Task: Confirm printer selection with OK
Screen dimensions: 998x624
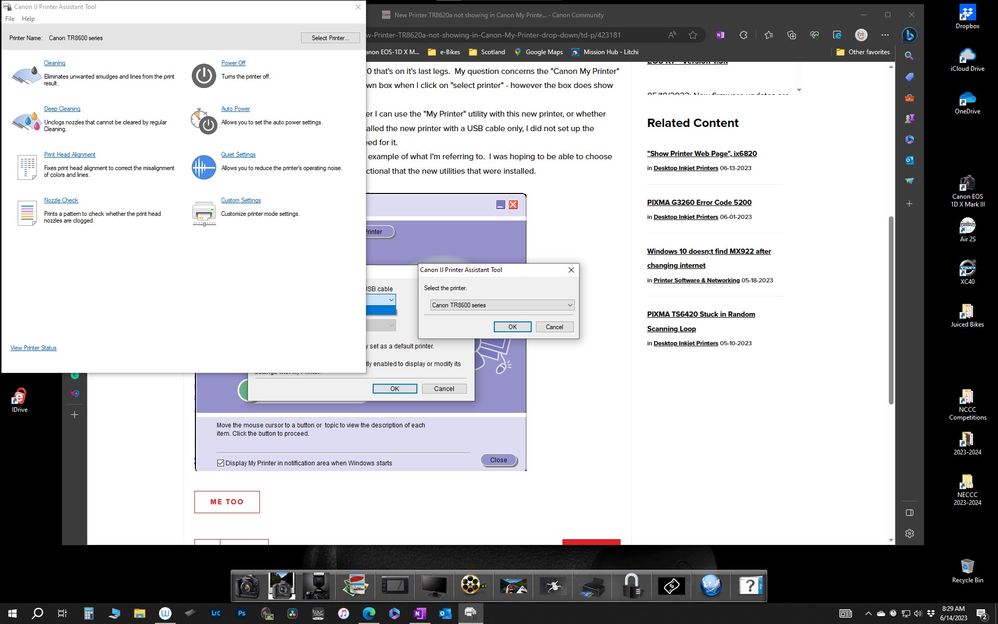Action: tap(512, 326)
